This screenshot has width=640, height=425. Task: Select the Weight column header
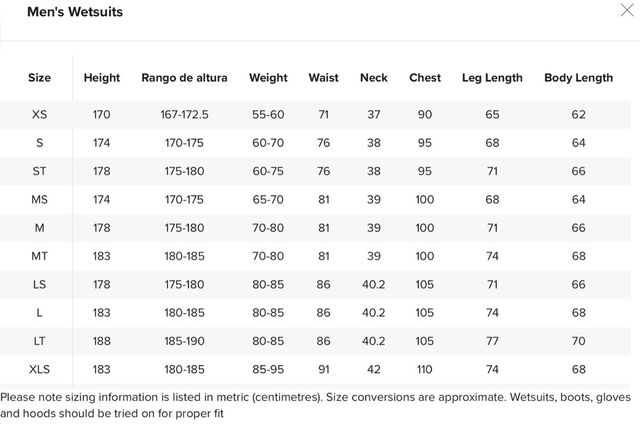[x=268, y=78]
